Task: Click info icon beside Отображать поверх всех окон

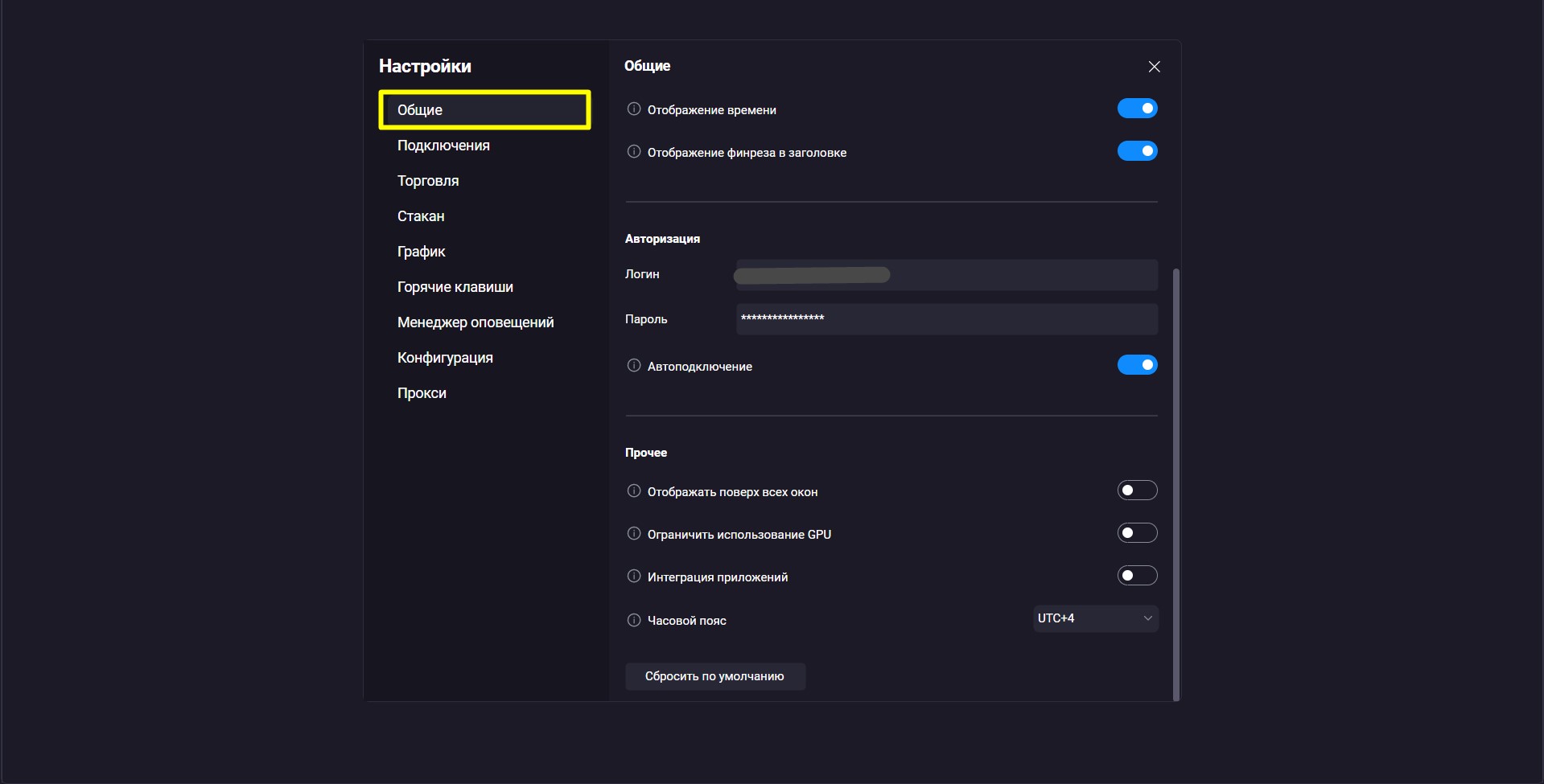Action: [x=634, y=491]
